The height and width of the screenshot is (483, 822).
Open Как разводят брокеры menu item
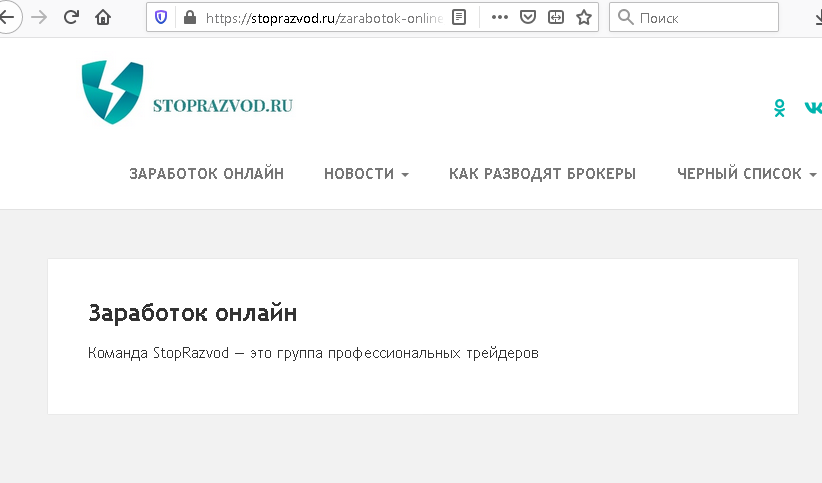[x=542, y=174]
